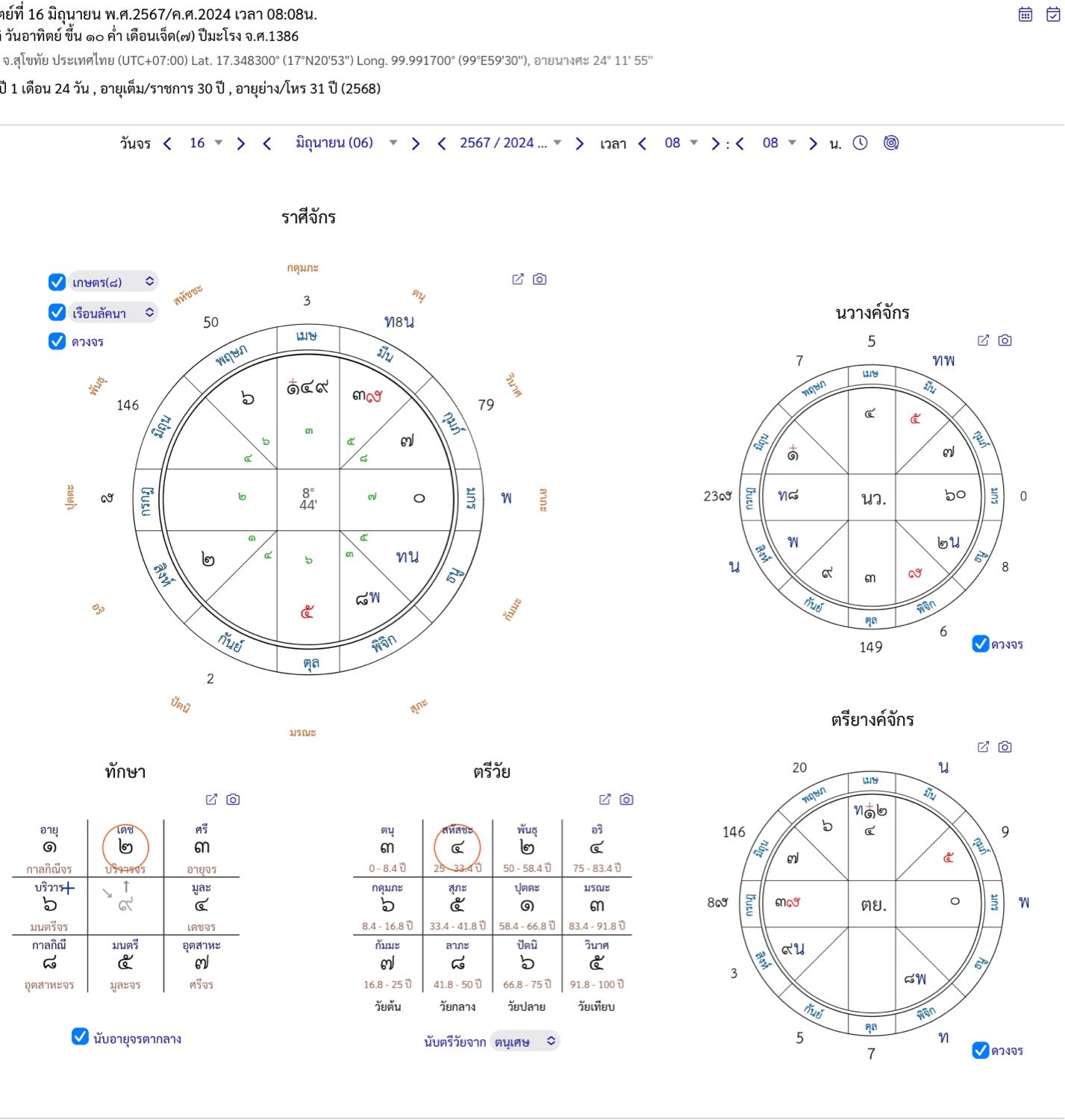The height and width of the screenshot is (1120, 1065).
Task: Click the ตย. center of ตรียางค์จักร chart
Action: pyautogui.click(x=872, y=905)
